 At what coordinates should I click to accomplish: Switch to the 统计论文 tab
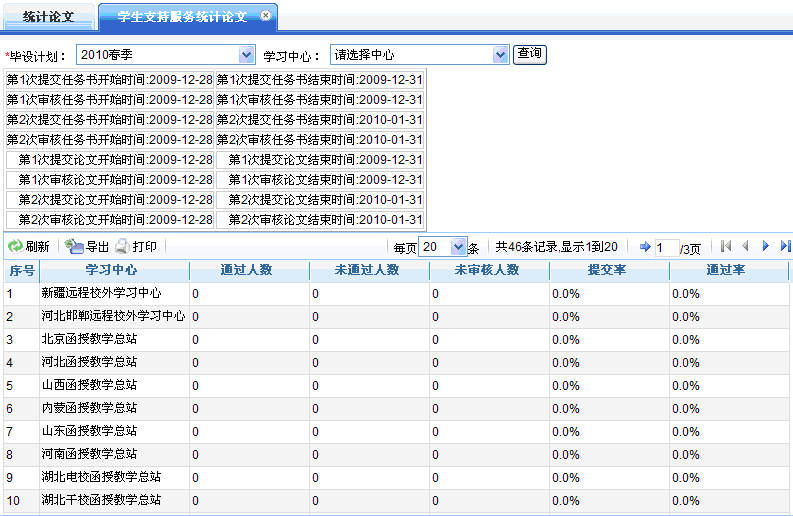click(49, 17)
